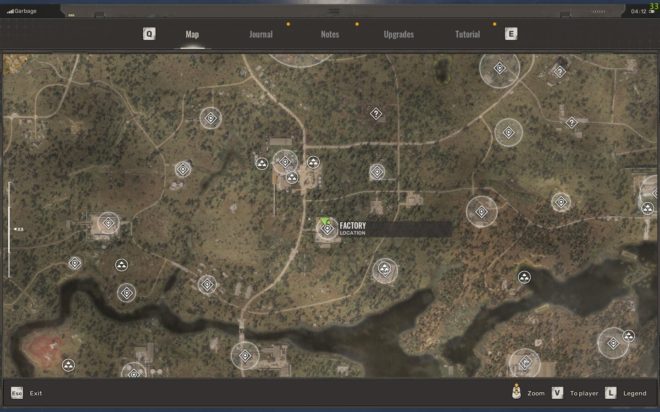Select the stash marker on the red soil patch

[x=68, y=365]
